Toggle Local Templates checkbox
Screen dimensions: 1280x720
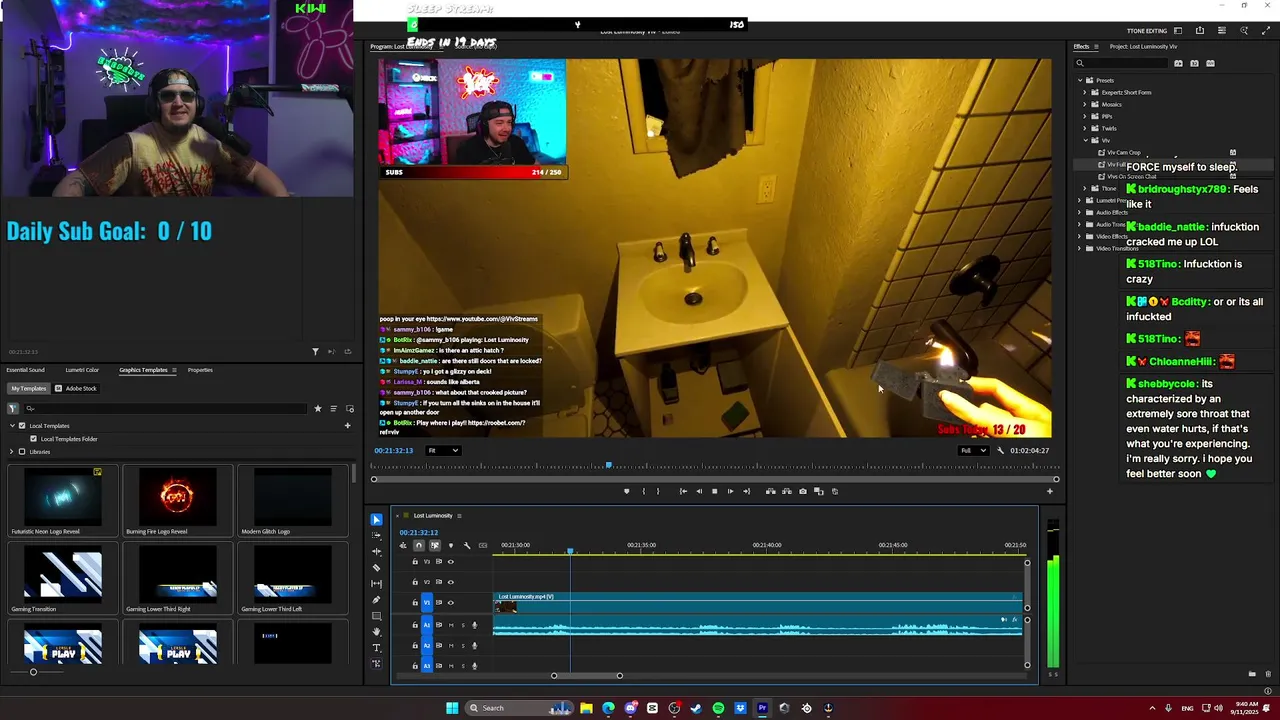pyautogui.click(x=22, y=426)
